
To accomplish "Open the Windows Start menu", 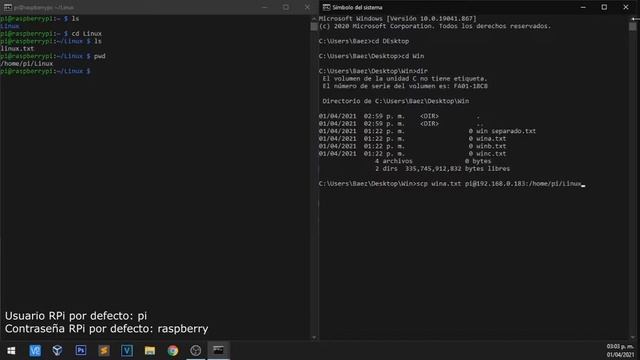I will 11,350.
